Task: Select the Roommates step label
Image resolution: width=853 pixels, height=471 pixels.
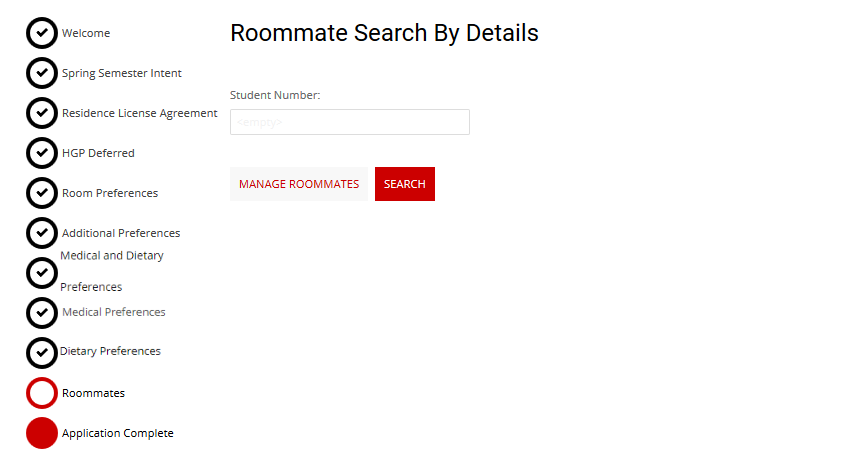Action: [93, 393]
